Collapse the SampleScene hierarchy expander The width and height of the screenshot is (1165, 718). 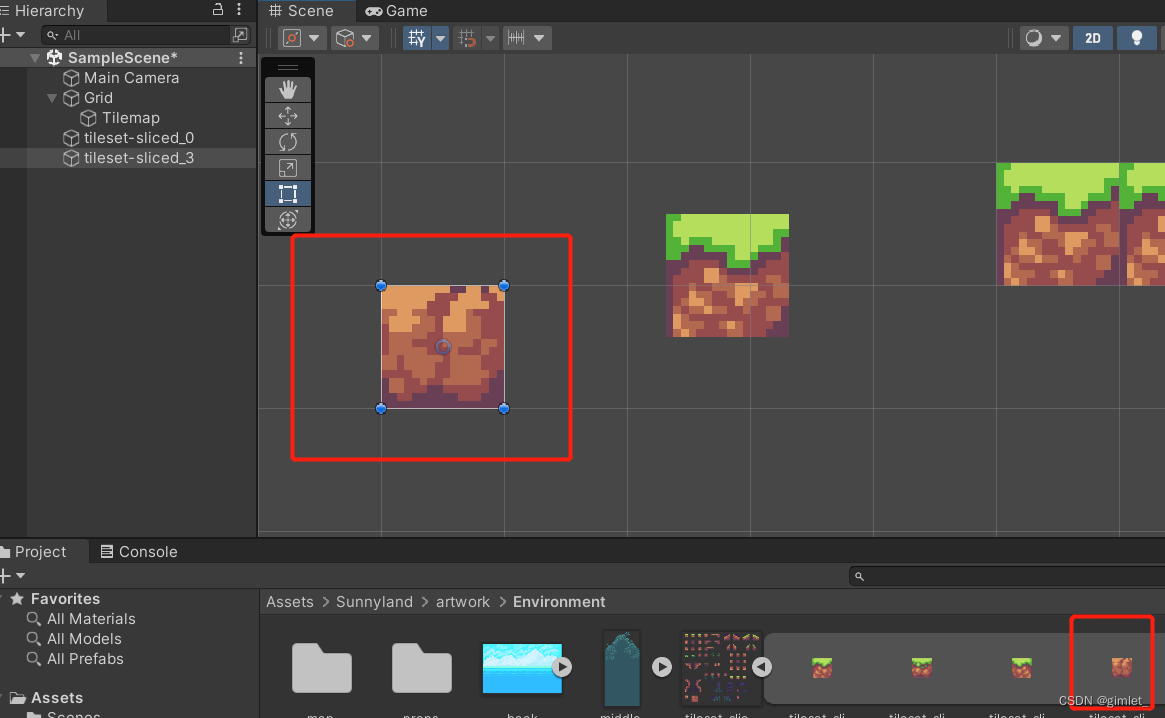click(x=35, y=58)
